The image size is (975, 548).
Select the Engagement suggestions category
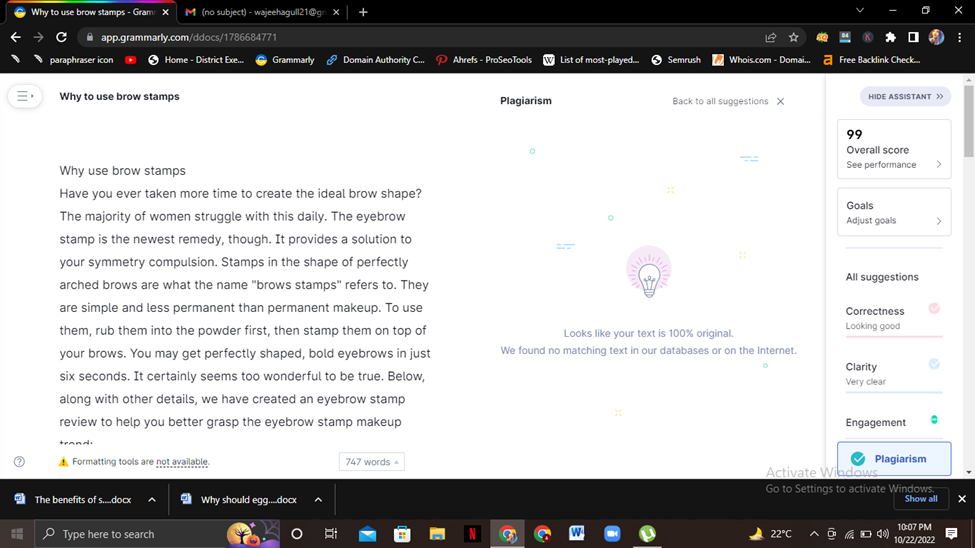(894, 423)
